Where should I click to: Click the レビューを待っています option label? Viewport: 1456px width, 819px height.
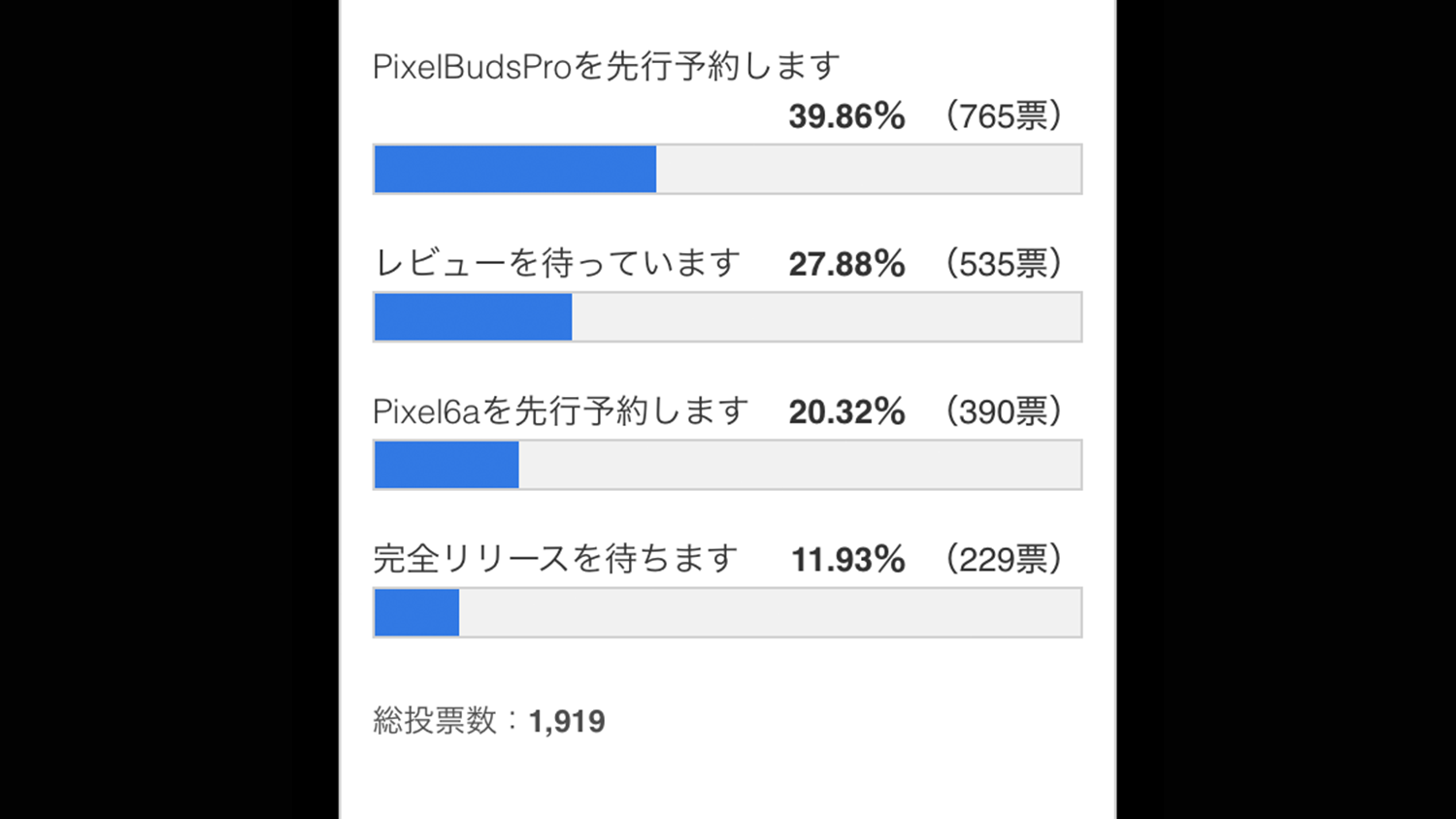point(557,263)
